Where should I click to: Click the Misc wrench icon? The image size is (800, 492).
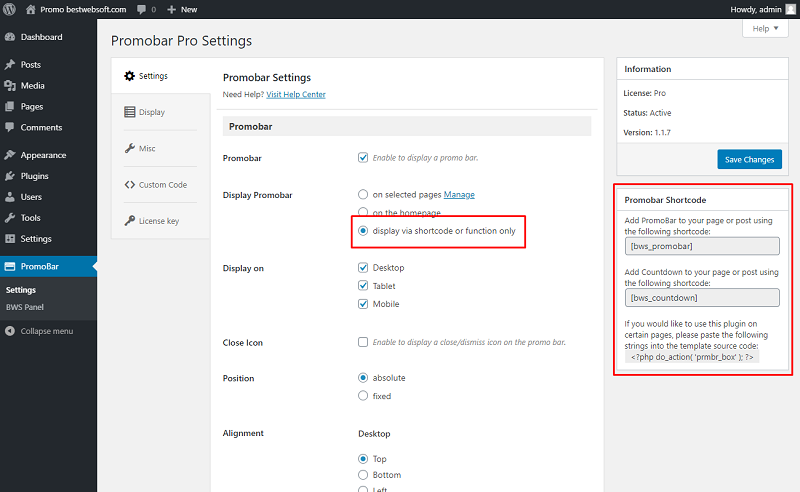tap(130, 148)
